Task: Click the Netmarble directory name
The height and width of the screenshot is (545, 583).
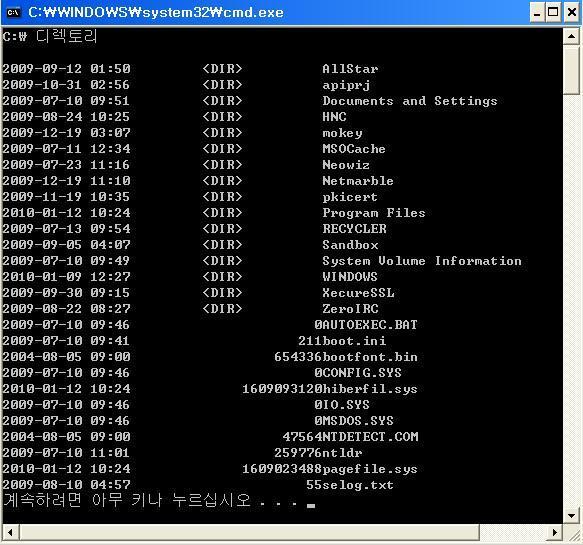Action: pos(358,181)
